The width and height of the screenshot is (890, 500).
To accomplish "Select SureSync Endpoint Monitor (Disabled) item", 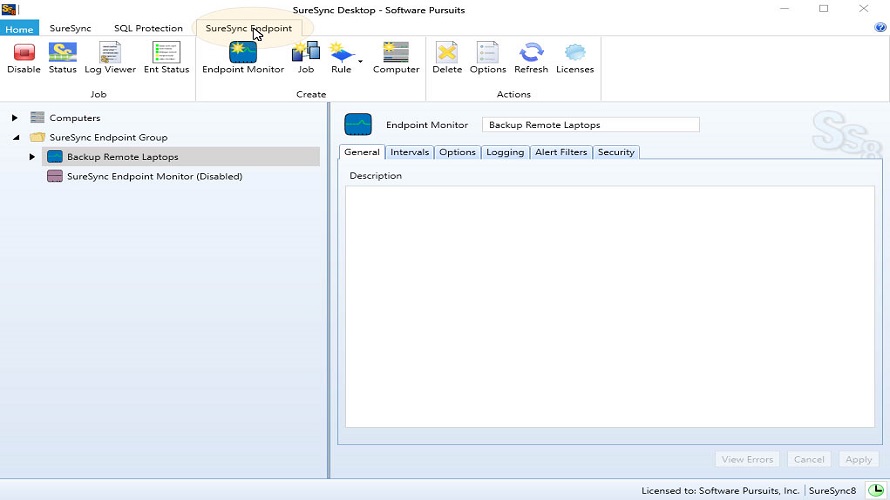I will point(154,176).
